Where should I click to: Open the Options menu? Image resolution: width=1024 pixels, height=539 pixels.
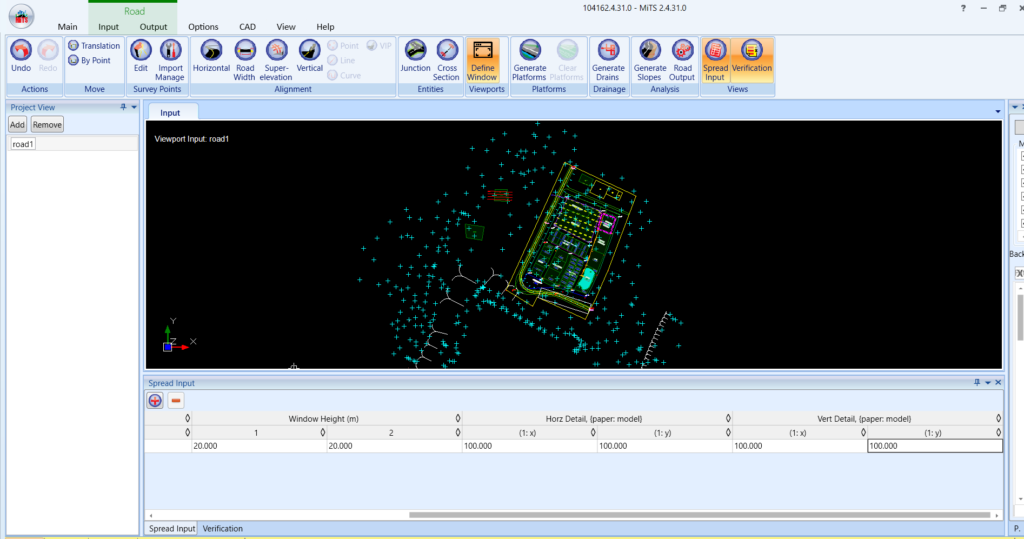pyautogui.click(x=203, y=27)
